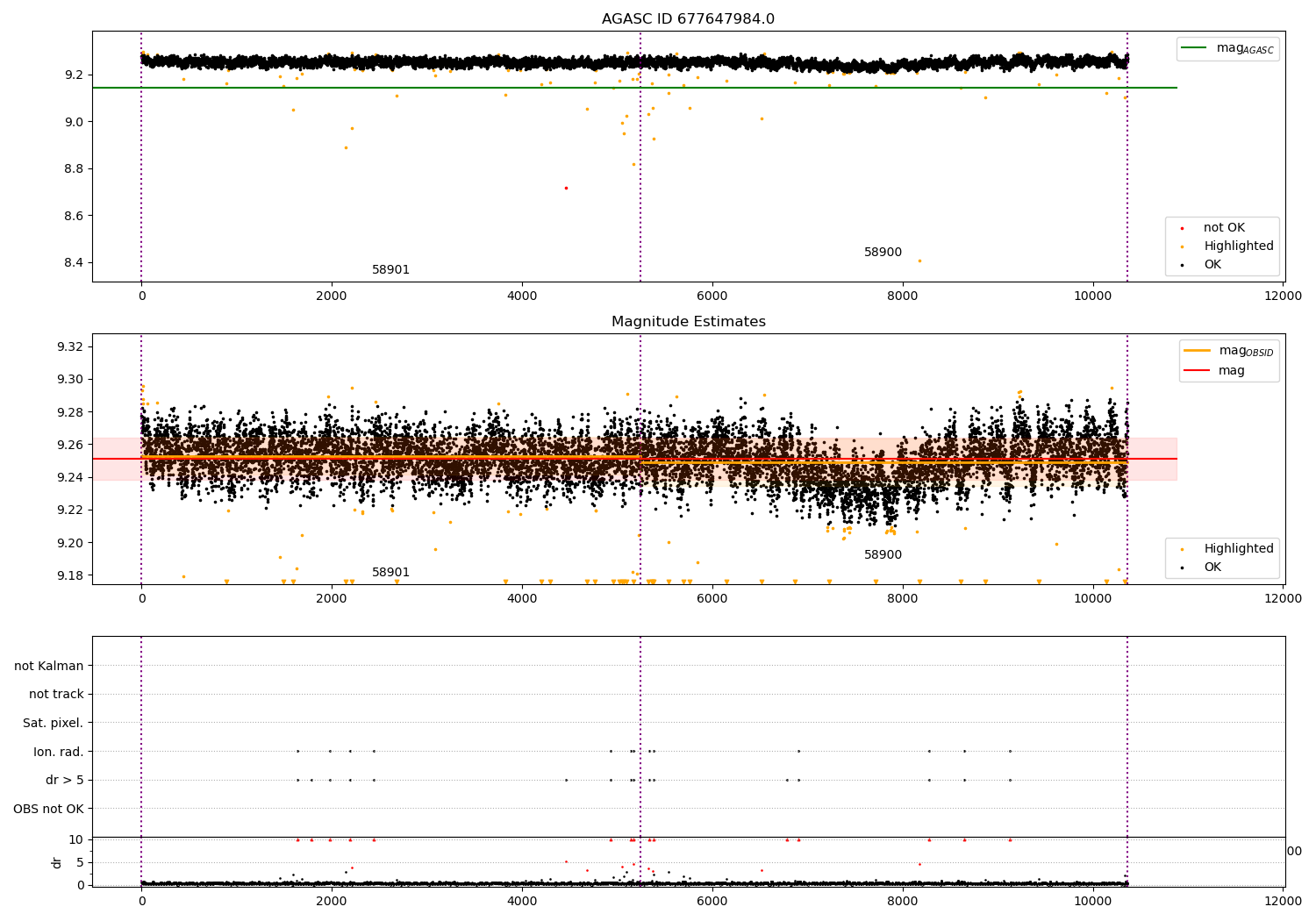Click the 9.18 tick on the middle y-axis
Screen dimensions: 1316x921
pos(70,576)
